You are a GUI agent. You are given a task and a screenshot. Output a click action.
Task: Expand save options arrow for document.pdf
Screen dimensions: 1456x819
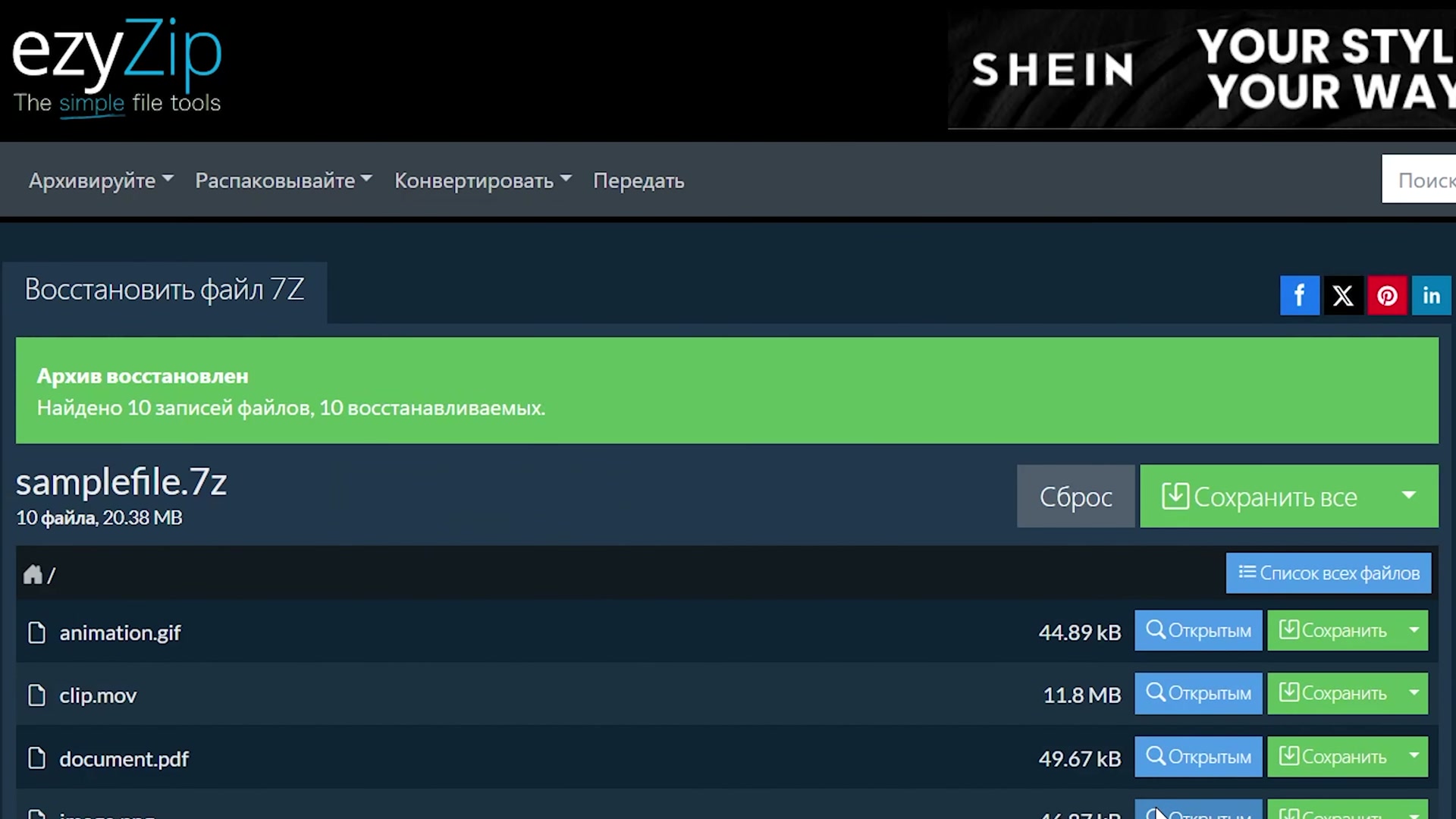[x=1414, y=756]
